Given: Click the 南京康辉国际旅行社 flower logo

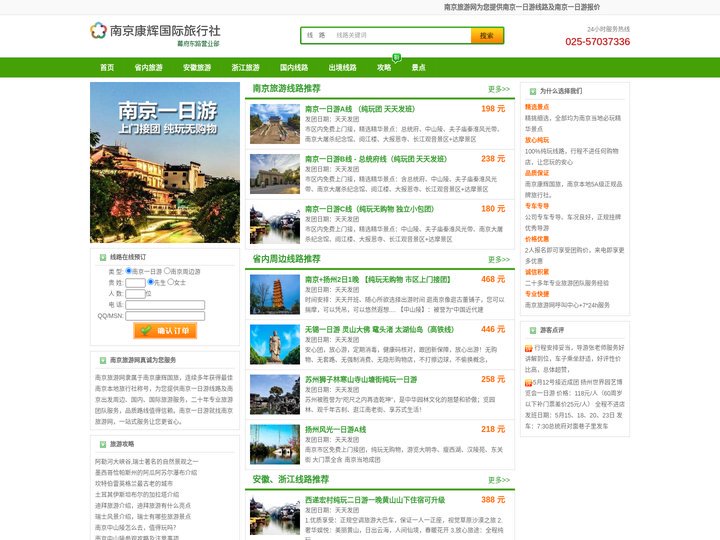Looking at the screenshot, I should coord(98,30).
